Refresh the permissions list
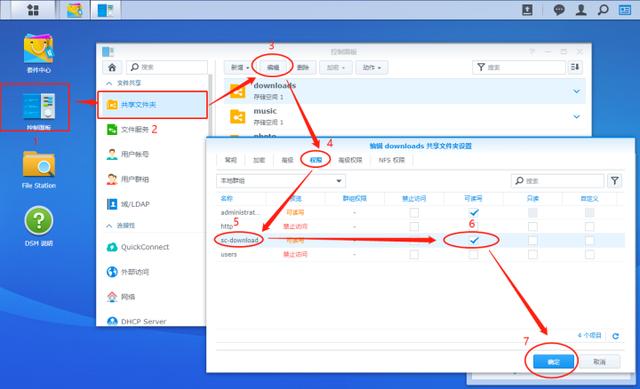The width and height of the screenshot is (640, 389). 615,336
